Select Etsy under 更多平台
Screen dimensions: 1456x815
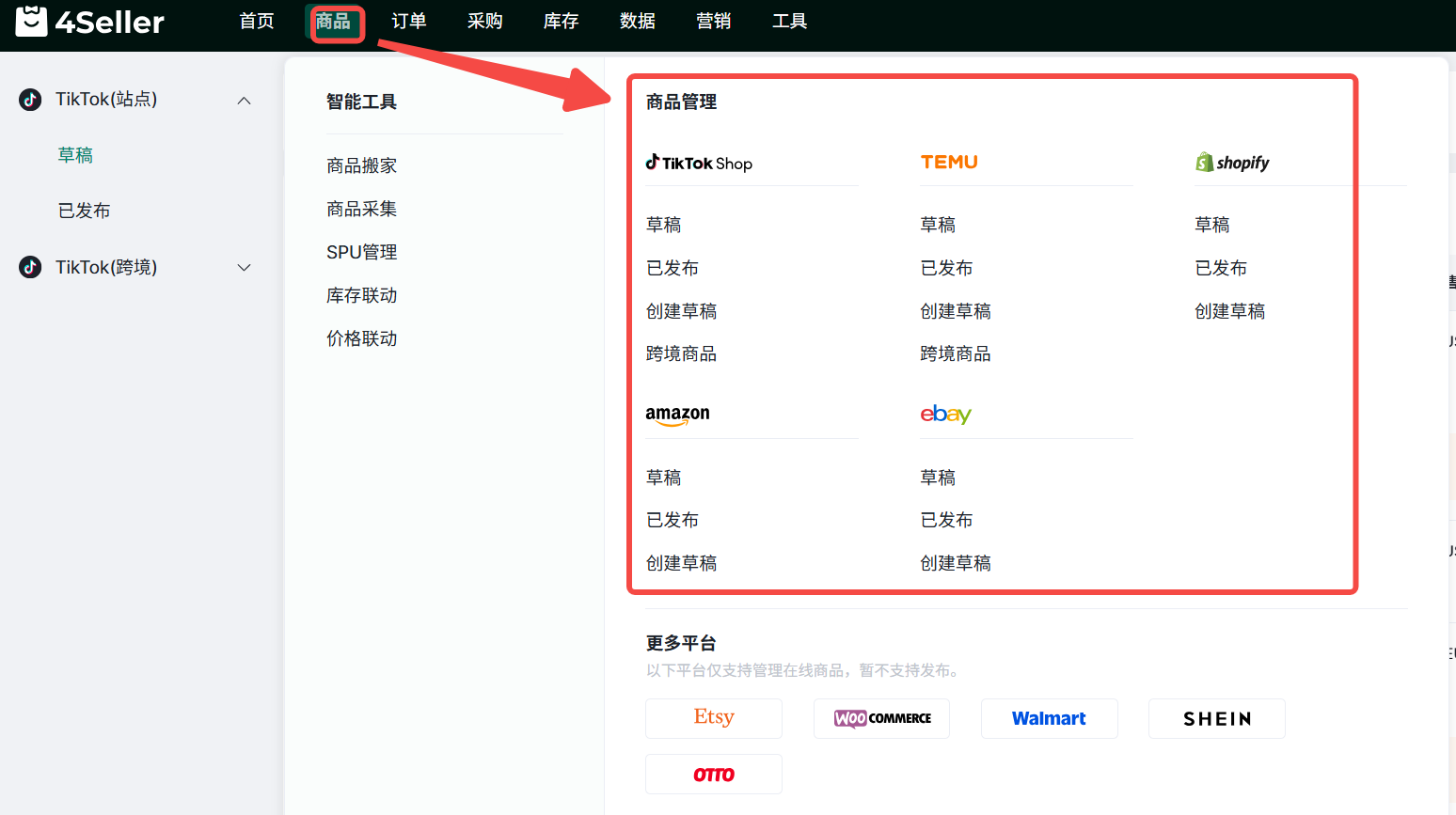tap(713, 718)
